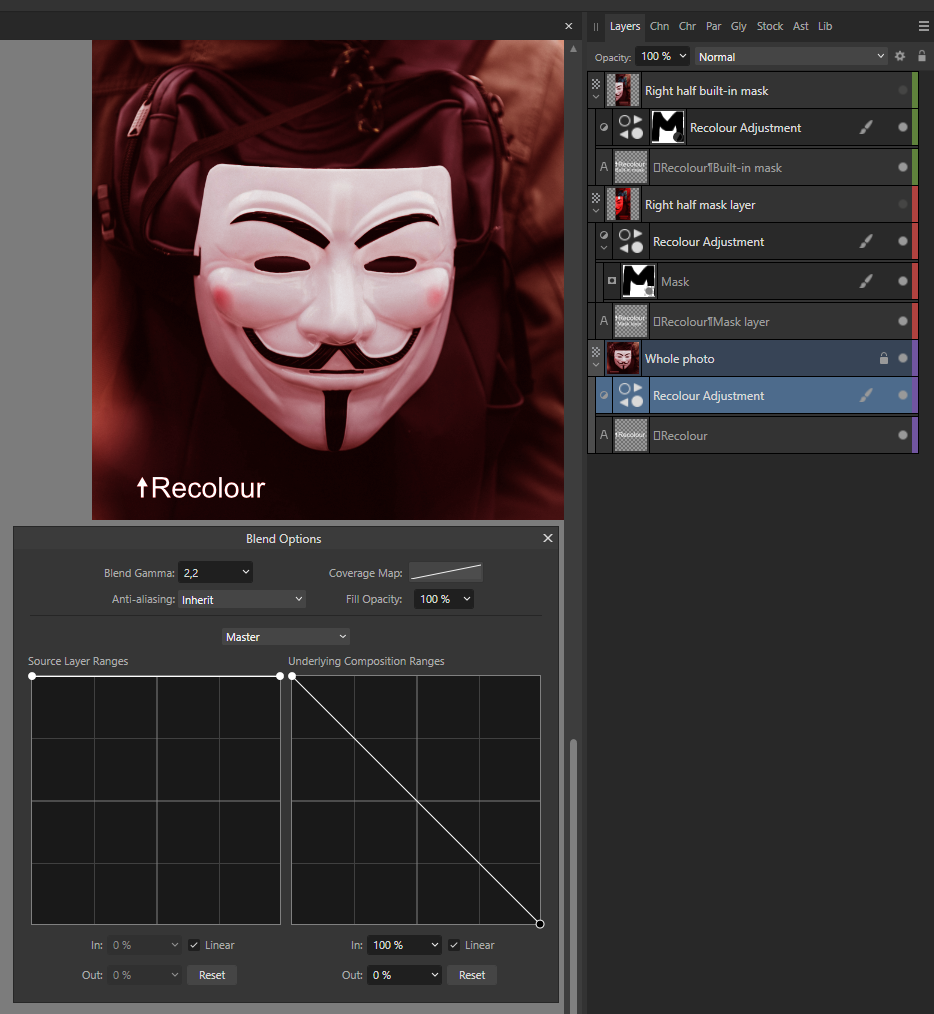Show Right half built-in mask layer
The height and width of the screenshot is (1014, 934).
[902, 90]
